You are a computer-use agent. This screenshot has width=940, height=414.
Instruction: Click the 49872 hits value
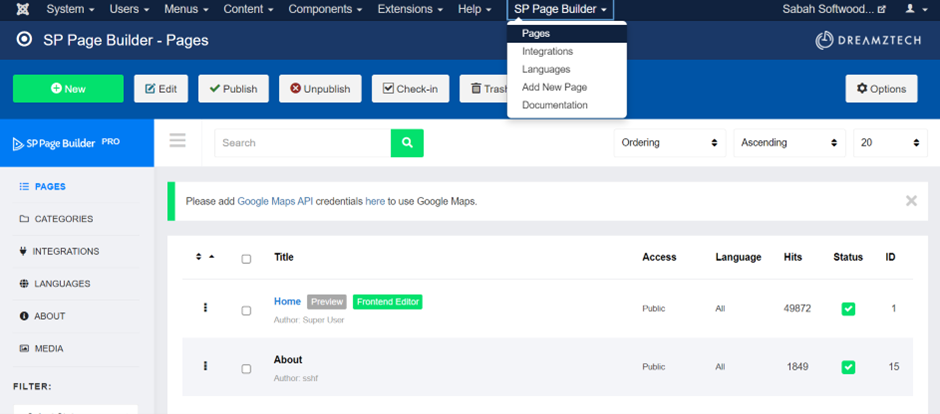(797, 309)
